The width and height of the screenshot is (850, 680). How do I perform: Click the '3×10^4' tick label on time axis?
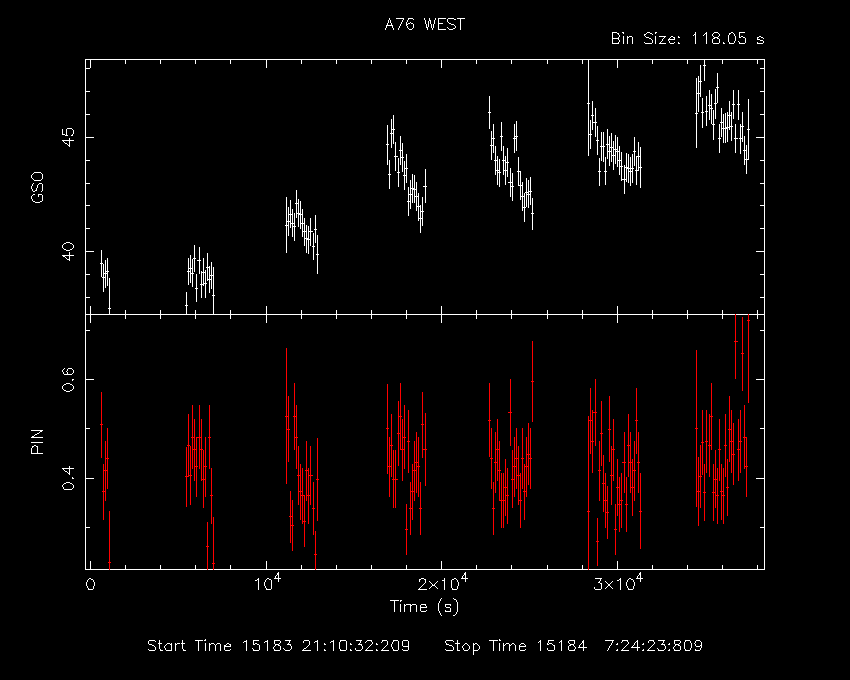[617, 583]
